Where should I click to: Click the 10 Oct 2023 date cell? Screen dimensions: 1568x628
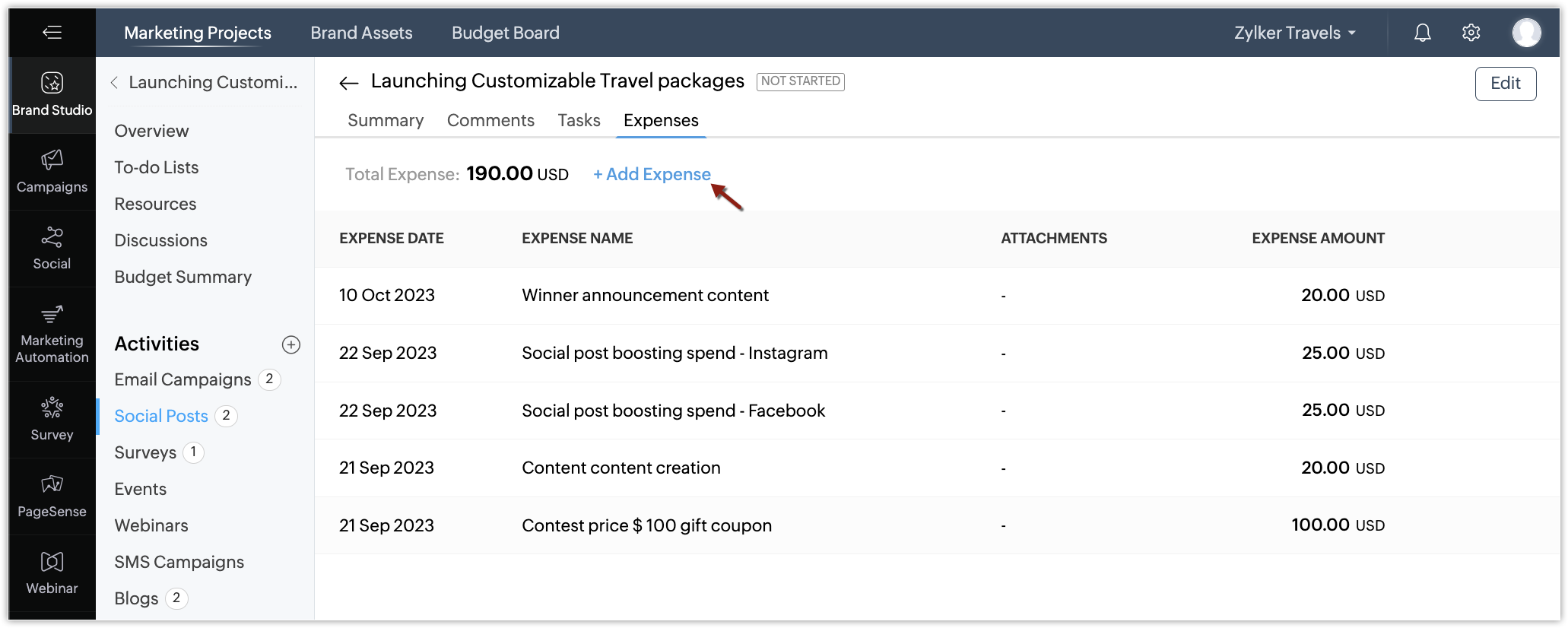click(x=386, y=295)
